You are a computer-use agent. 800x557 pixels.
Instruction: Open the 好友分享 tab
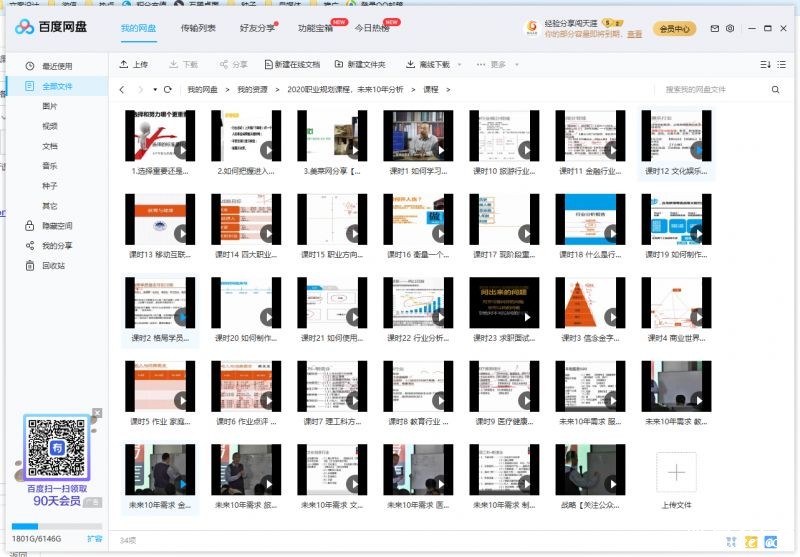[257, 28]
